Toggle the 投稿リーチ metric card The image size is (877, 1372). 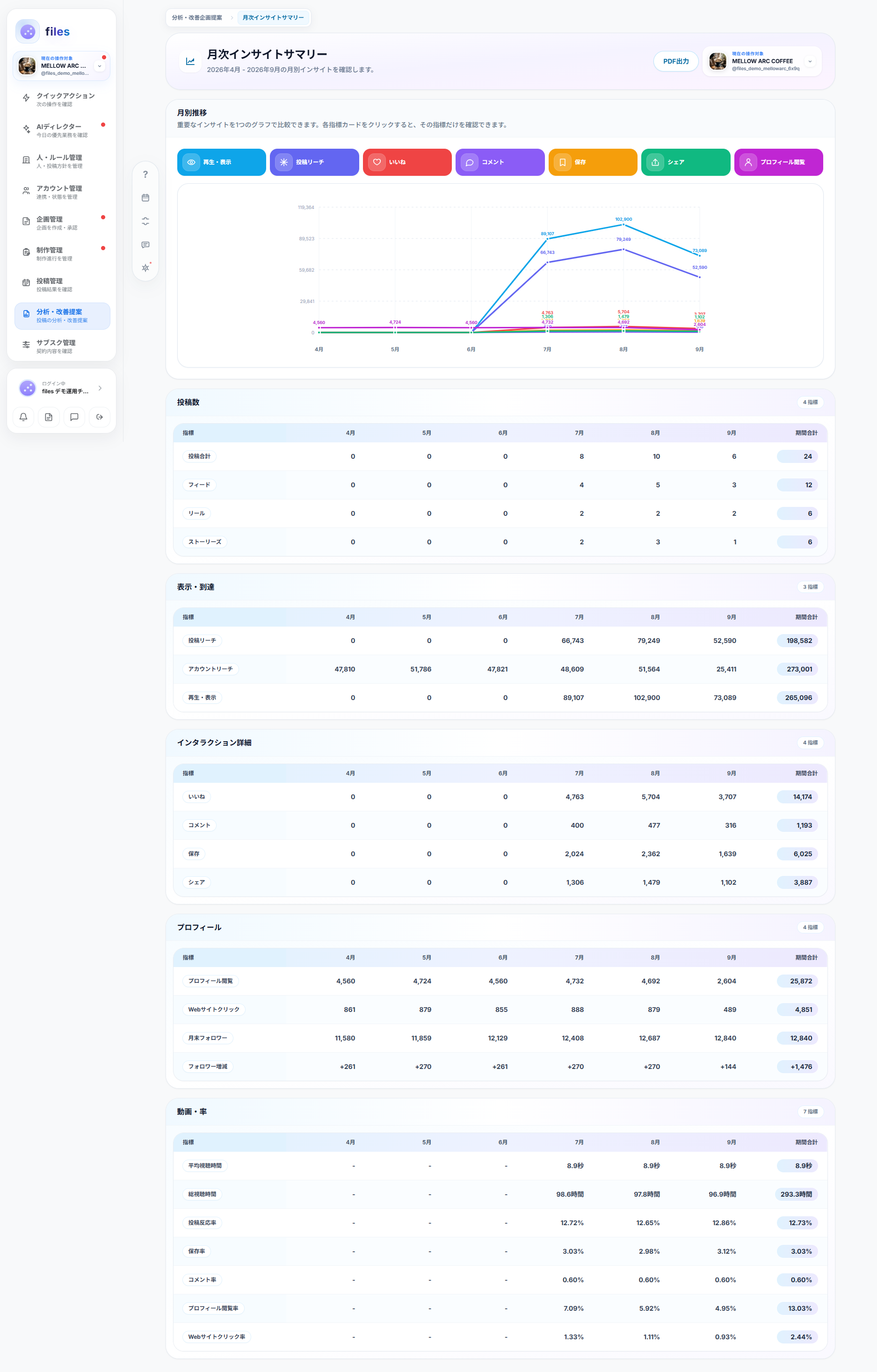point(315,162)
